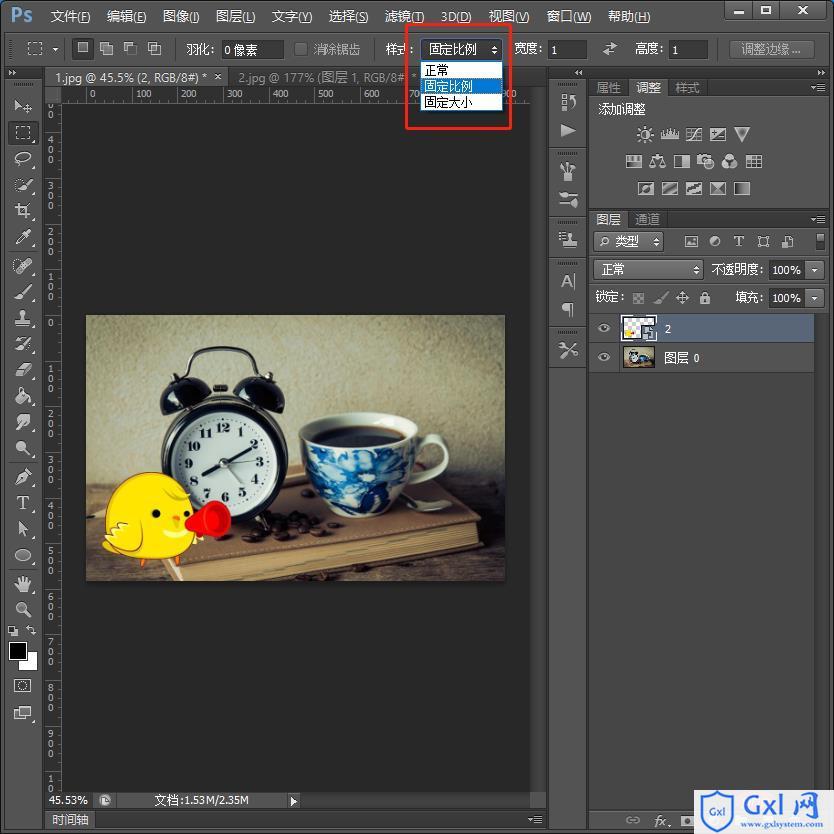The width and height of the screenshot is (834, 834).
Task: Choose Subtract from selection mode
Action: 130,49
